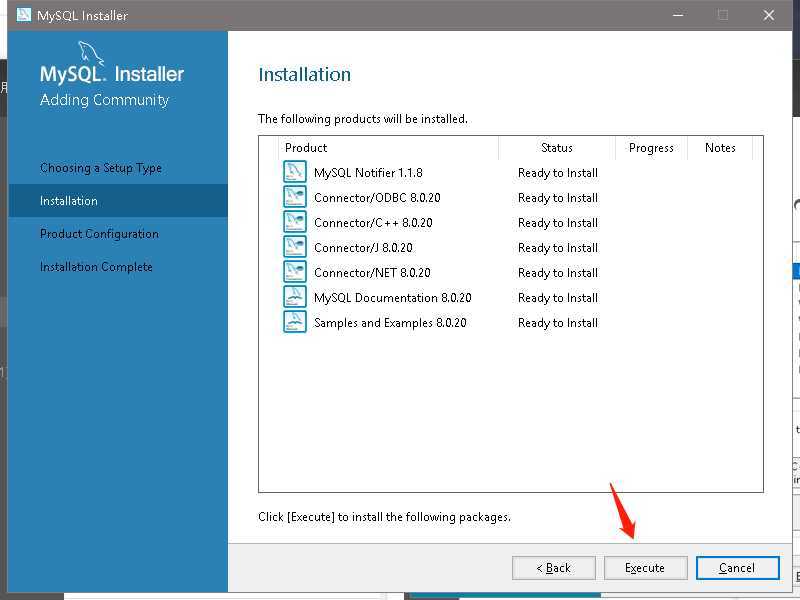Select the Samples and Examples 8.0.20 text
This screenshot has height=600, width=800.
390,323
